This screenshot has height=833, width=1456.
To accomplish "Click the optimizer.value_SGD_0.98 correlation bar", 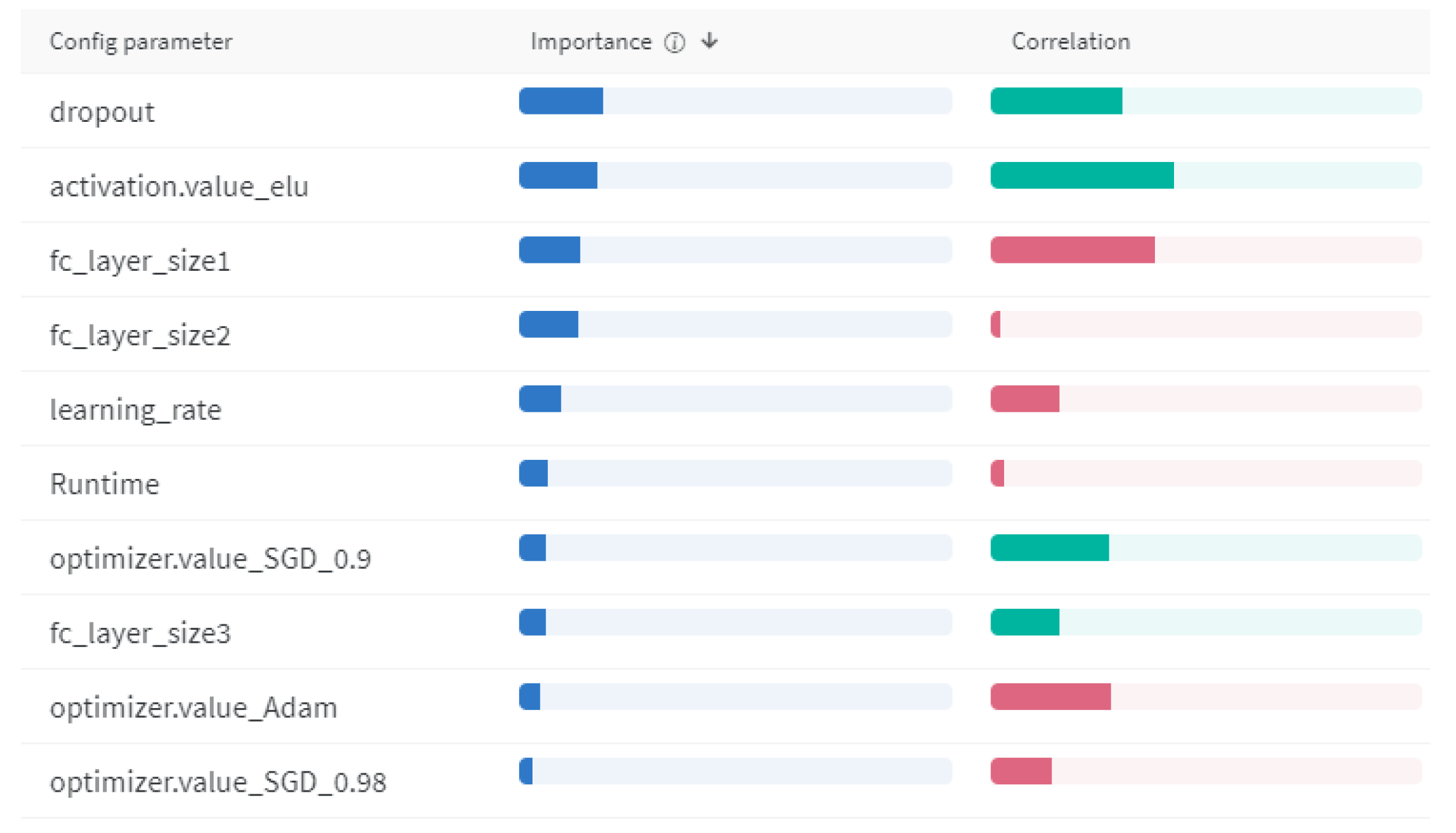I will (x=1021, y=771).
